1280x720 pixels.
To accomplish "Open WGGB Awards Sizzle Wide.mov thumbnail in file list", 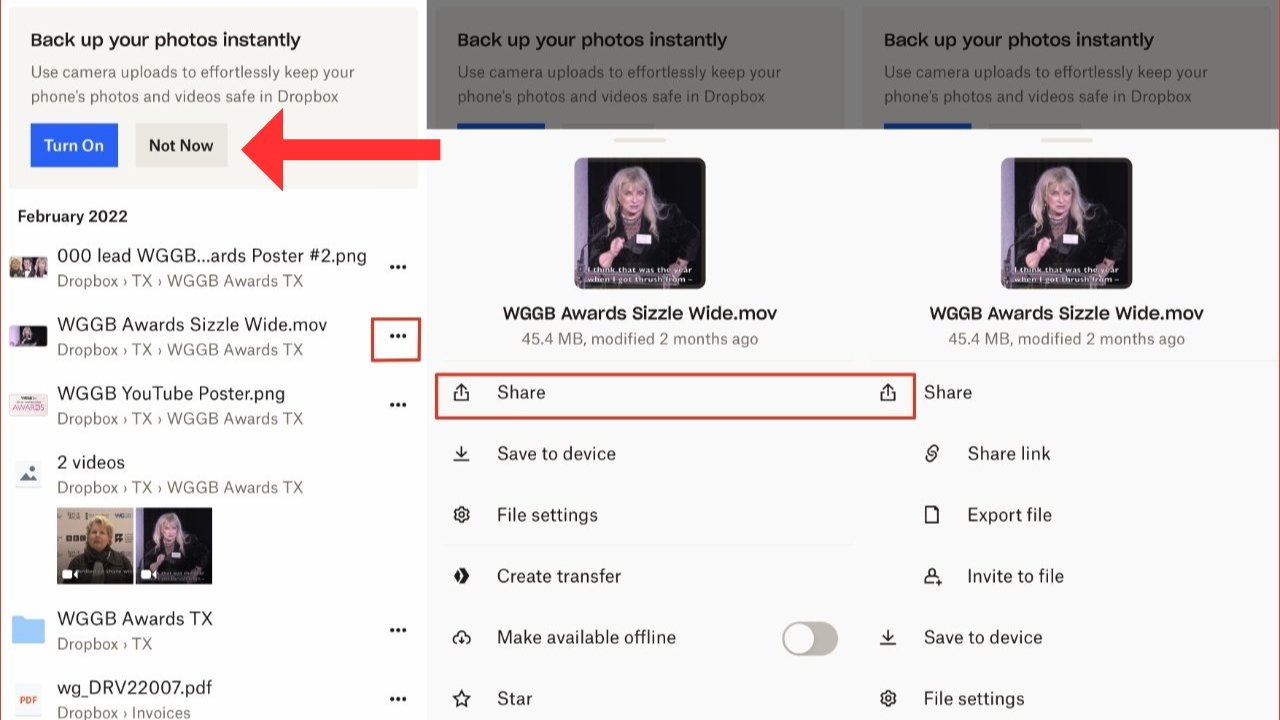I will (x=28, y=336).
